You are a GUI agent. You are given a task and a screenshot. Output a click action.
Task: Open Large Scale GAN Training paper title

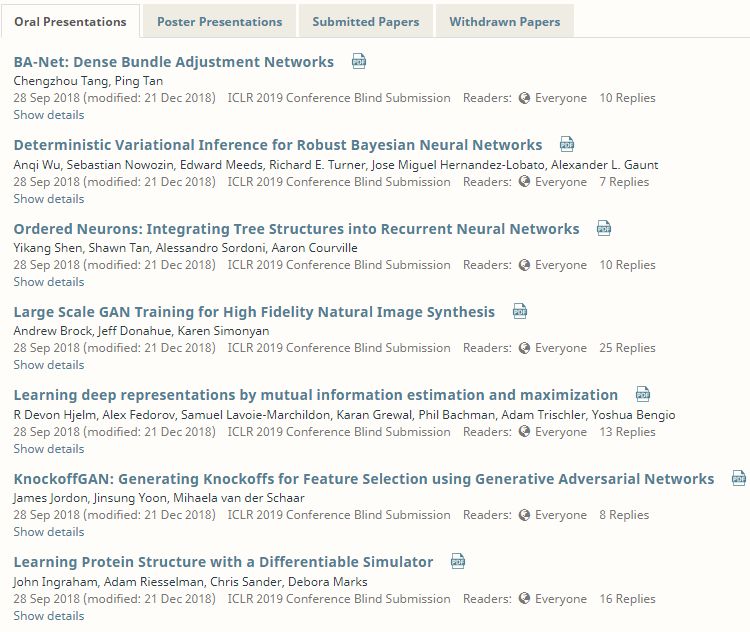[254, 312]
